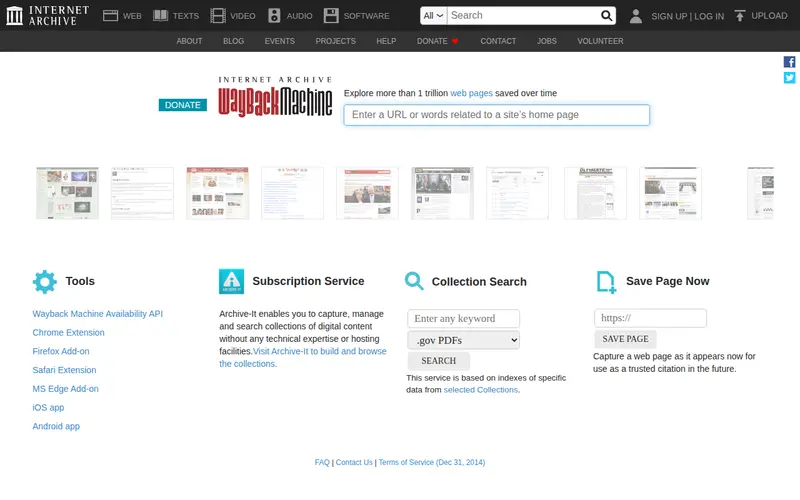Image resolution: width=800 pixels, height=500 pixels.
Task: Open the Web section icon
Action: [x=110, y=15]
